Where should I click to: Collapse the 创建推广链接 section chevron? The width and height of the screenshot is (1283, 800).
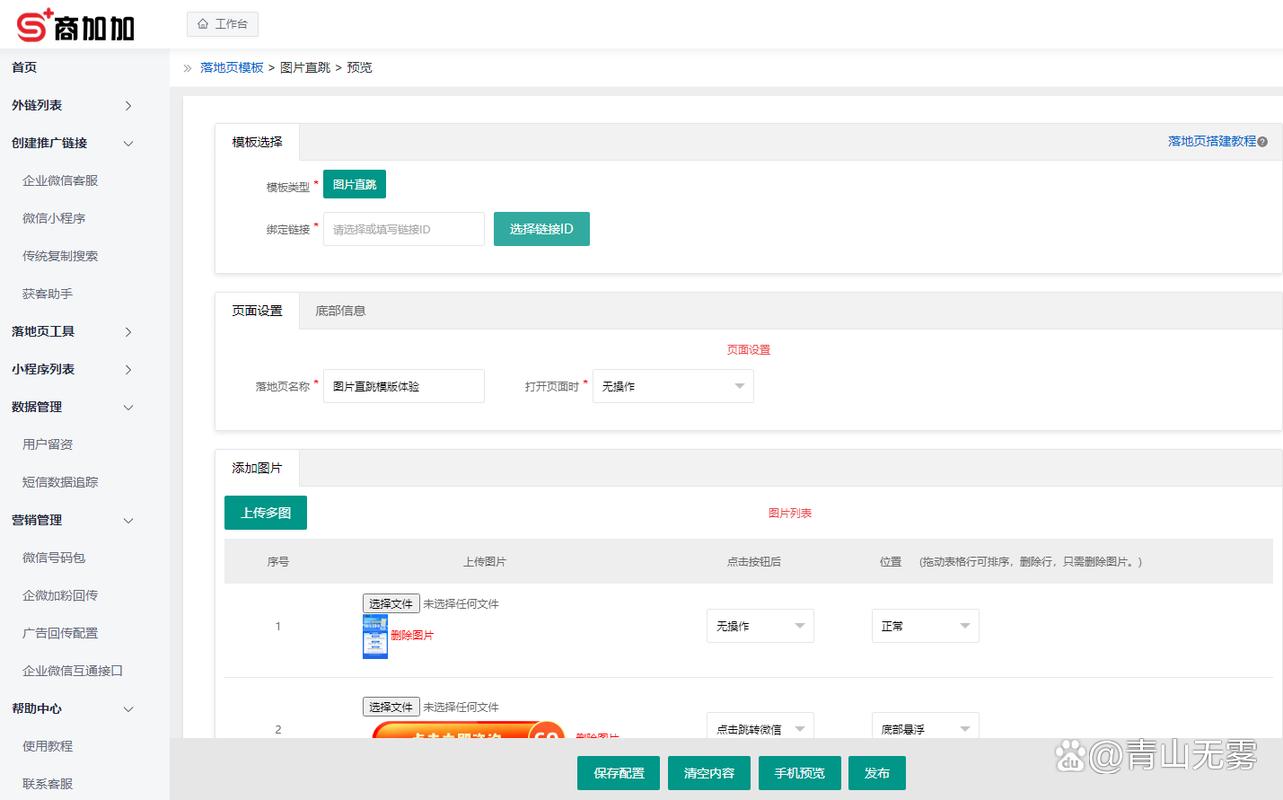[x=128, y=143]
